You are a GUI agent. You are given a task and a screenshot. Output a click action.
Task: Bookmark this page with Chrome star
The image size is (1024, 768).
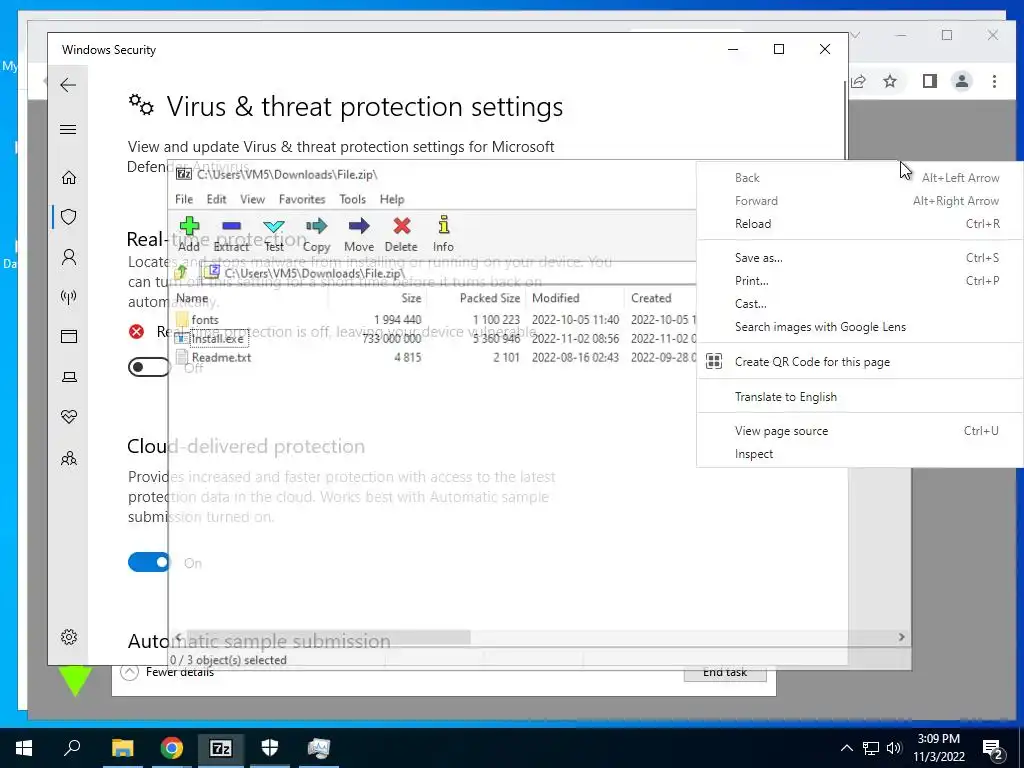(x=889, y=81)
